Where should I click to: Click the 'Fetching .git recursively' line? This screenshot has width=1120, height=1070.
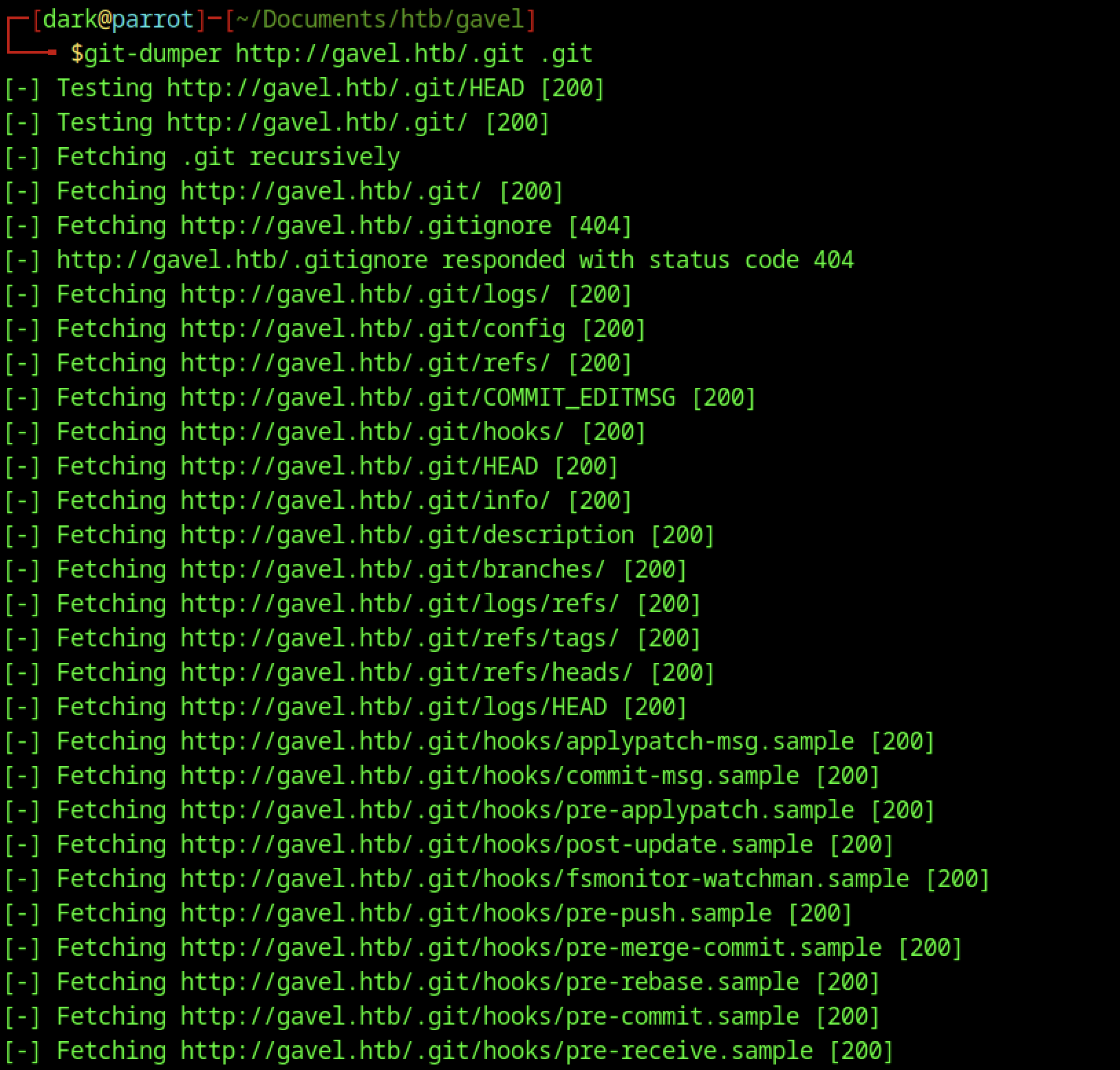228,157
